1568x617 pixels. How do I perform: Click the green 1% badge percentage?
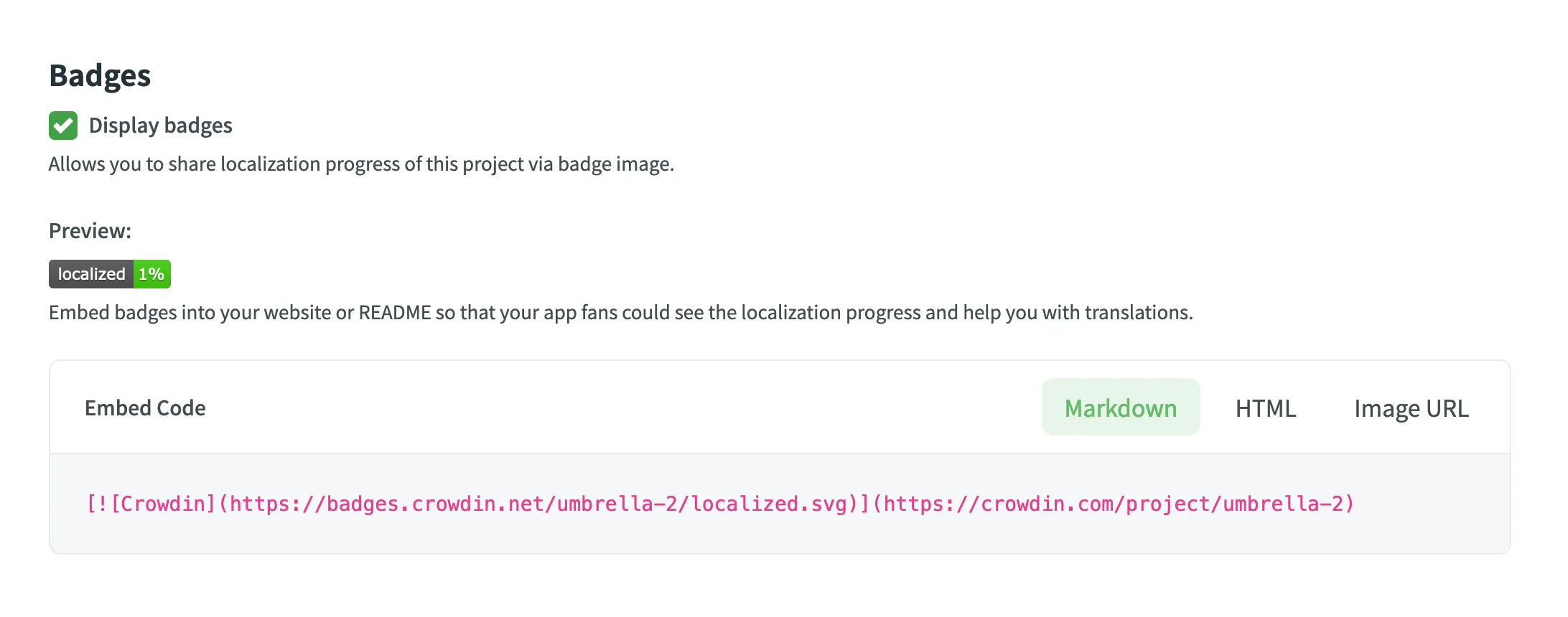151,274
